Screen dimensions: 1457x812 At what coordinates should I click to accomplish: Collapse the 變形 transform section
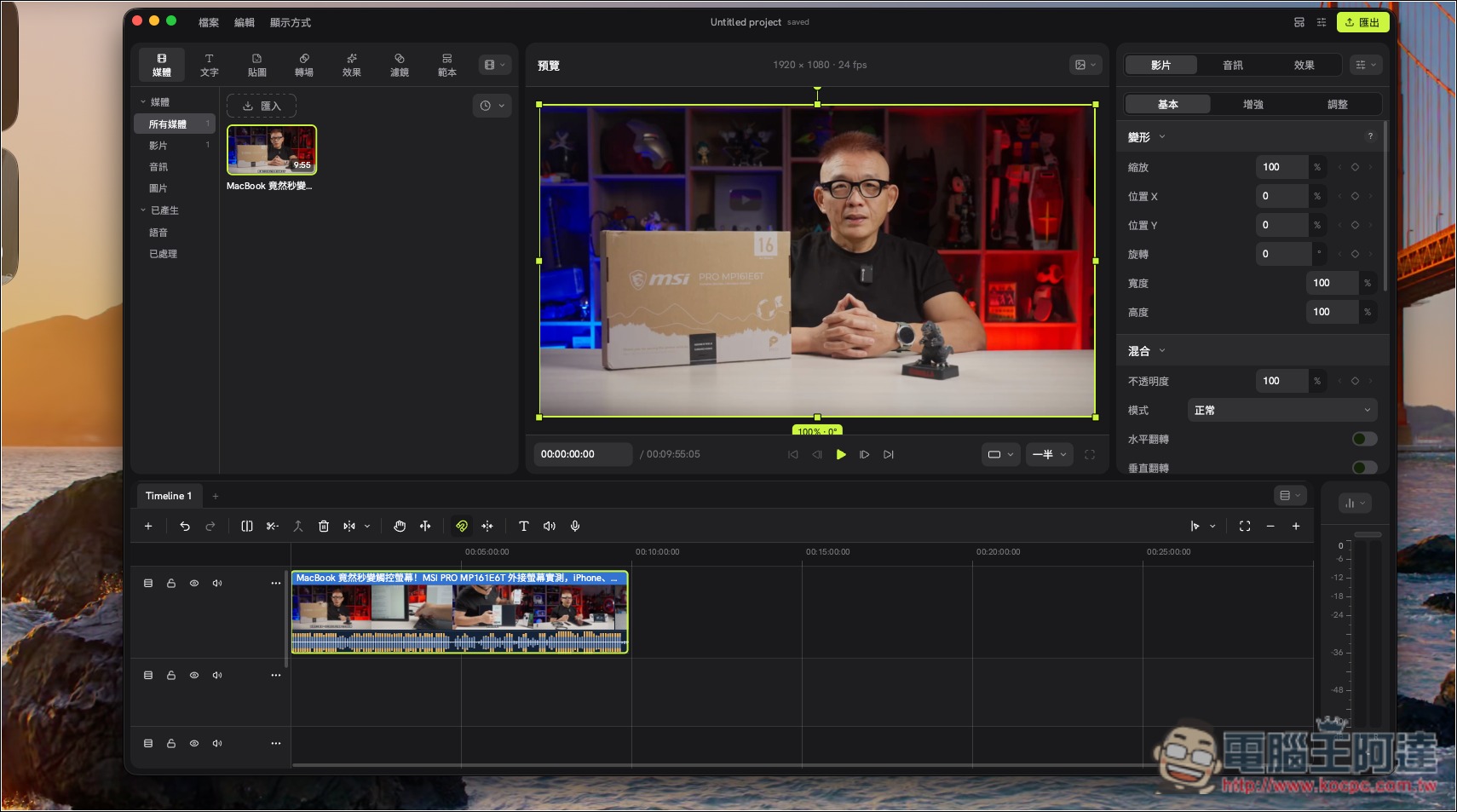(x=1161, y=137)
